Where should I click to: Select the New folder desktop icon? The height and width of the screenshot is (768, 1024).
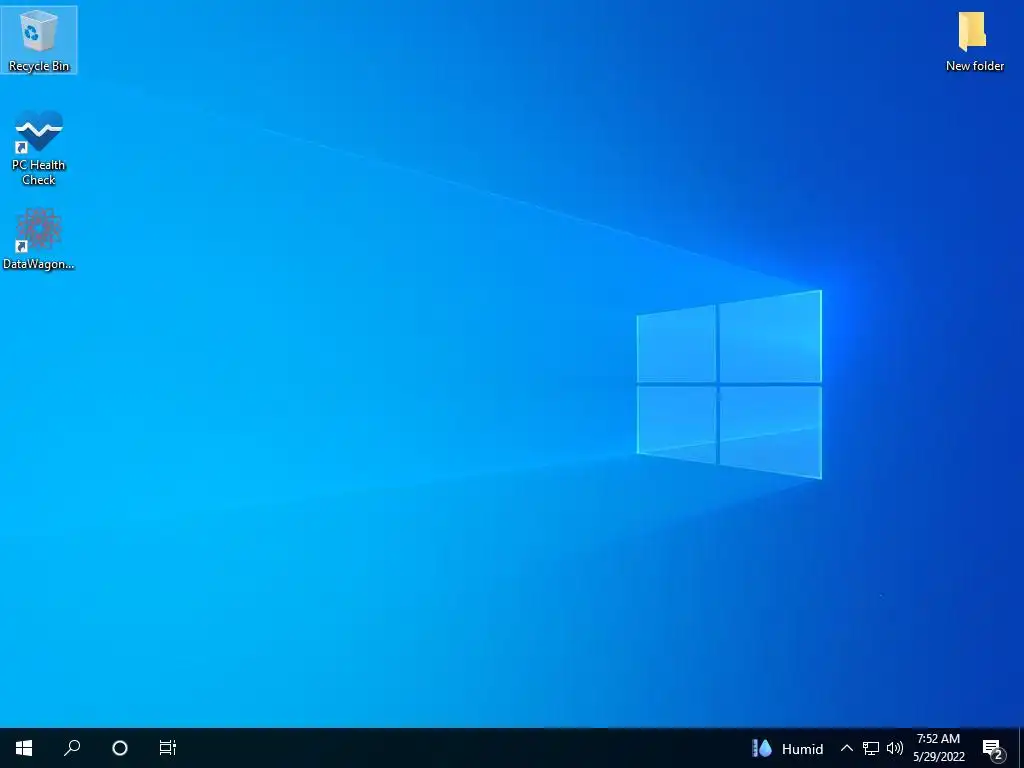click(974, 41)
